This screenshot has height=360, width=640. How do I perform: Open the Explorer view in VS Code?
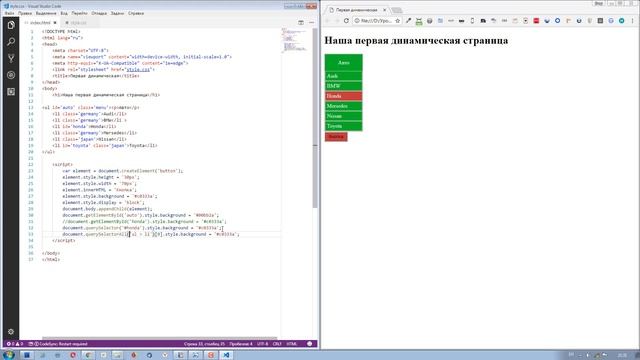11,25
